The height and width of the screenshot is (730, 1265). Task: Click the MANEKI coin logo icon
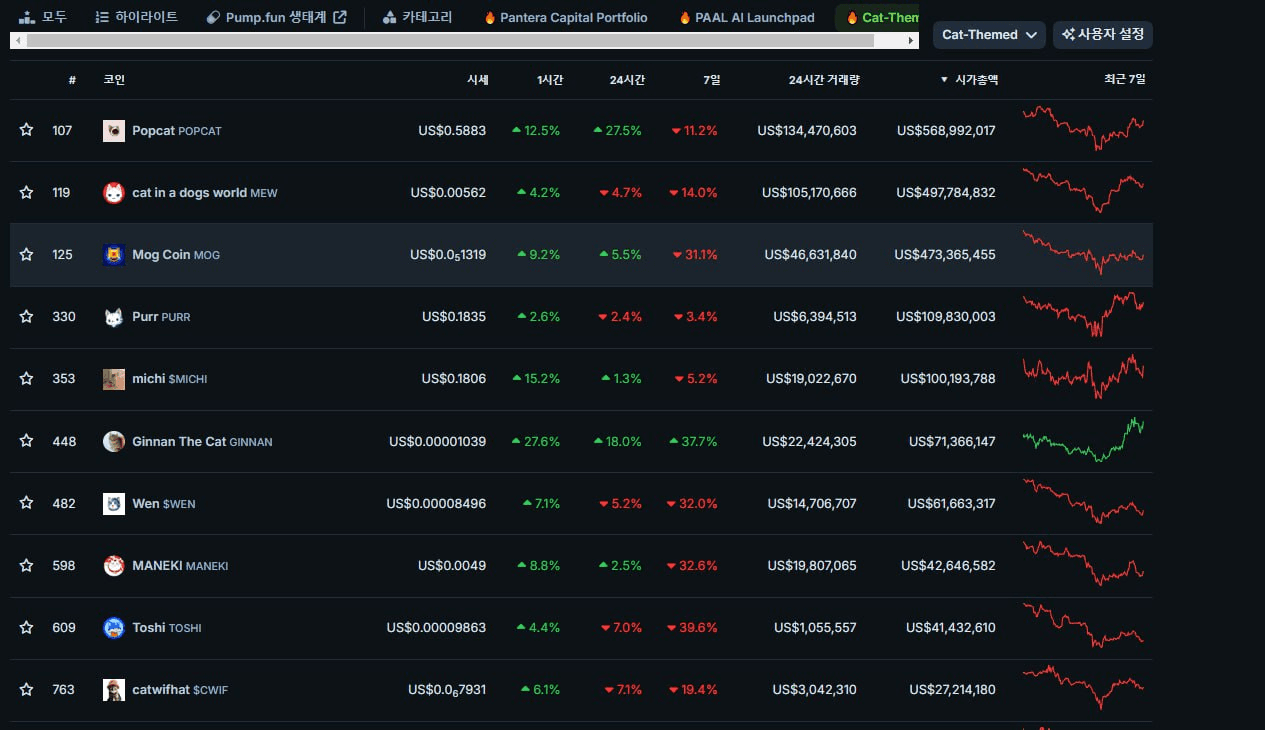click(x=114, y=566)
